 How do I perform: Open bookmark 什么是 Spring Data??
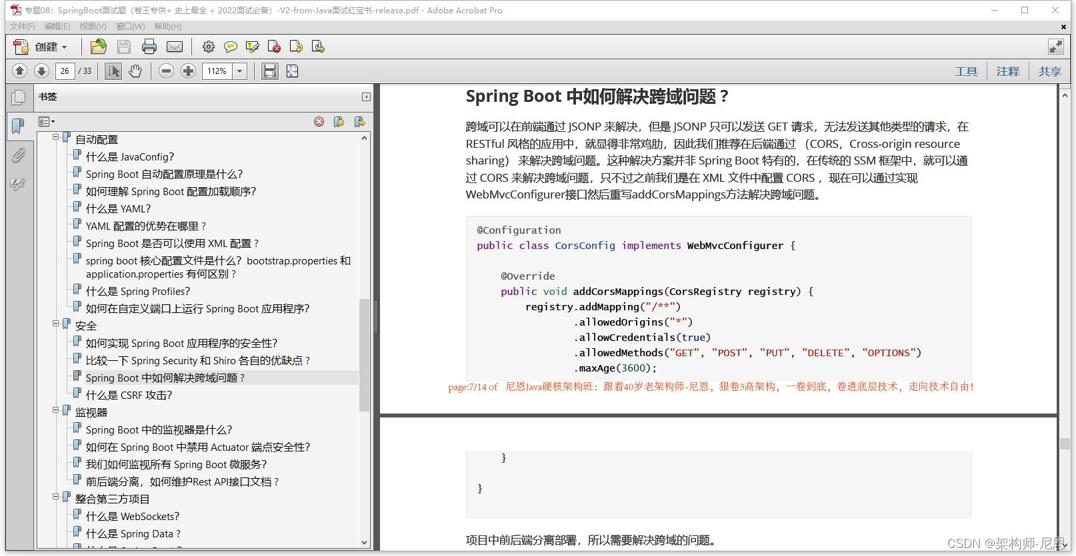(133, 533)
